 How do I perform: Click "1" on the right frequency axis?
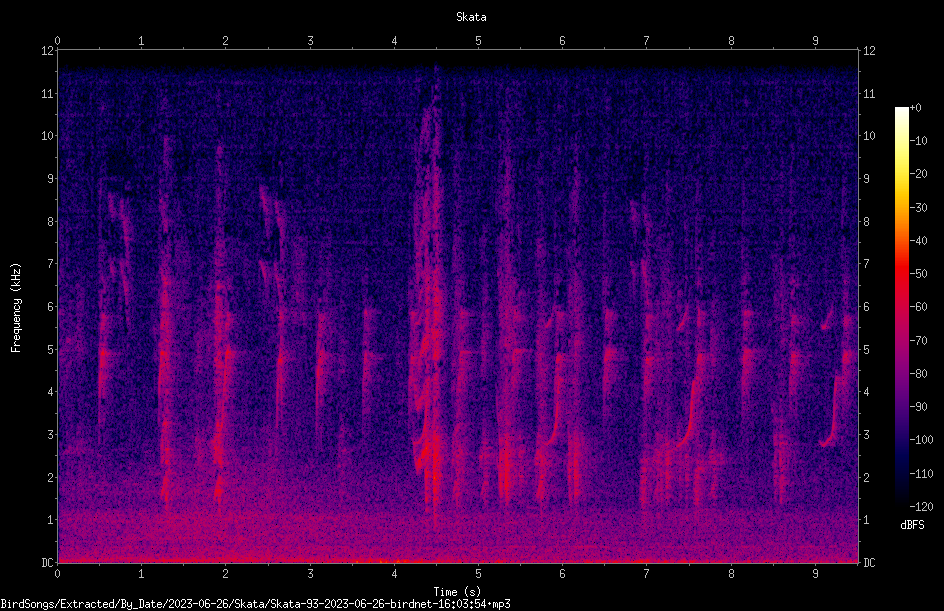tap(866, 520)
